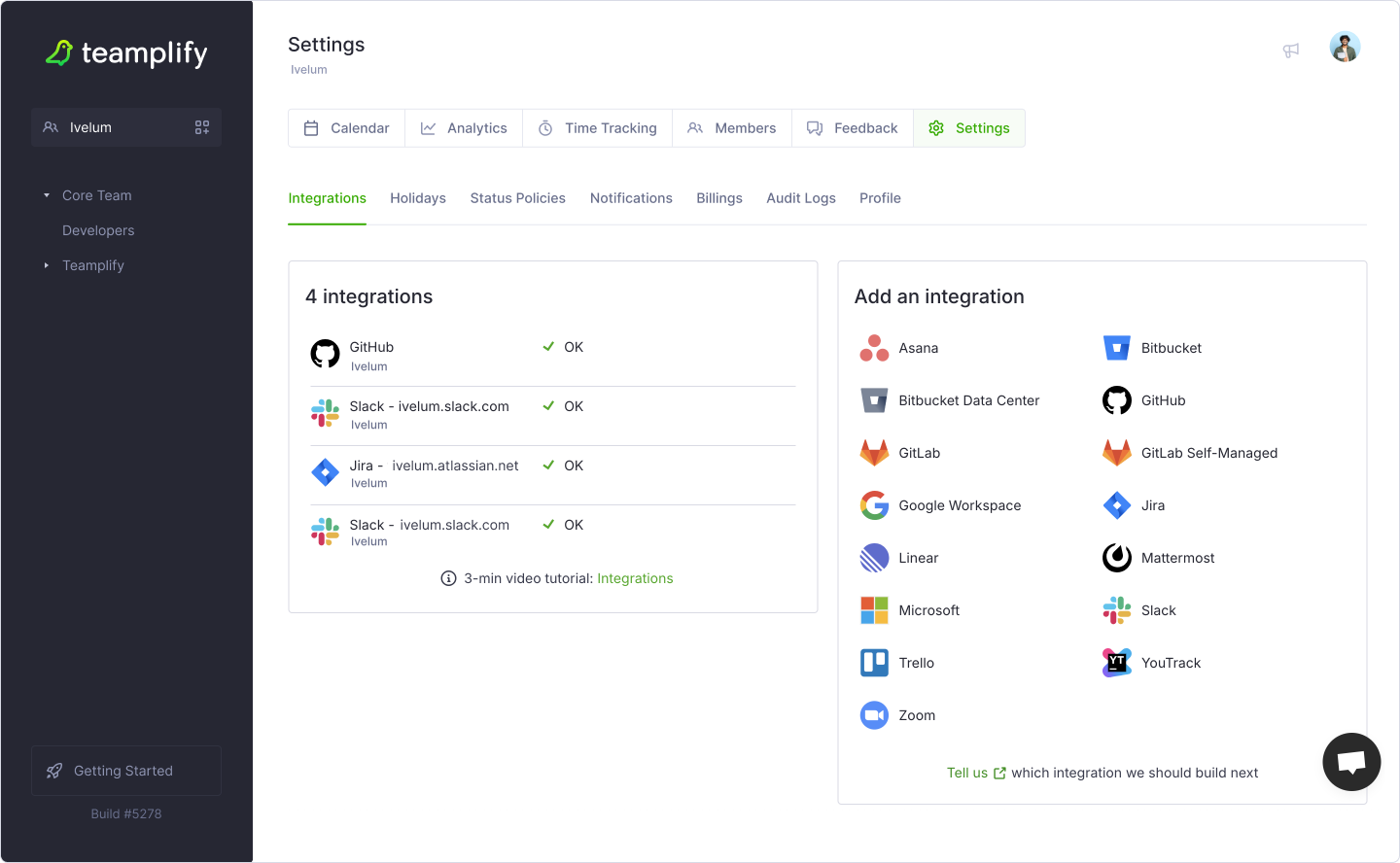This screenshot has height=863, width=1400.
Task: Expand the Teamplify tree arrow
Action: (x=46, y=265)
